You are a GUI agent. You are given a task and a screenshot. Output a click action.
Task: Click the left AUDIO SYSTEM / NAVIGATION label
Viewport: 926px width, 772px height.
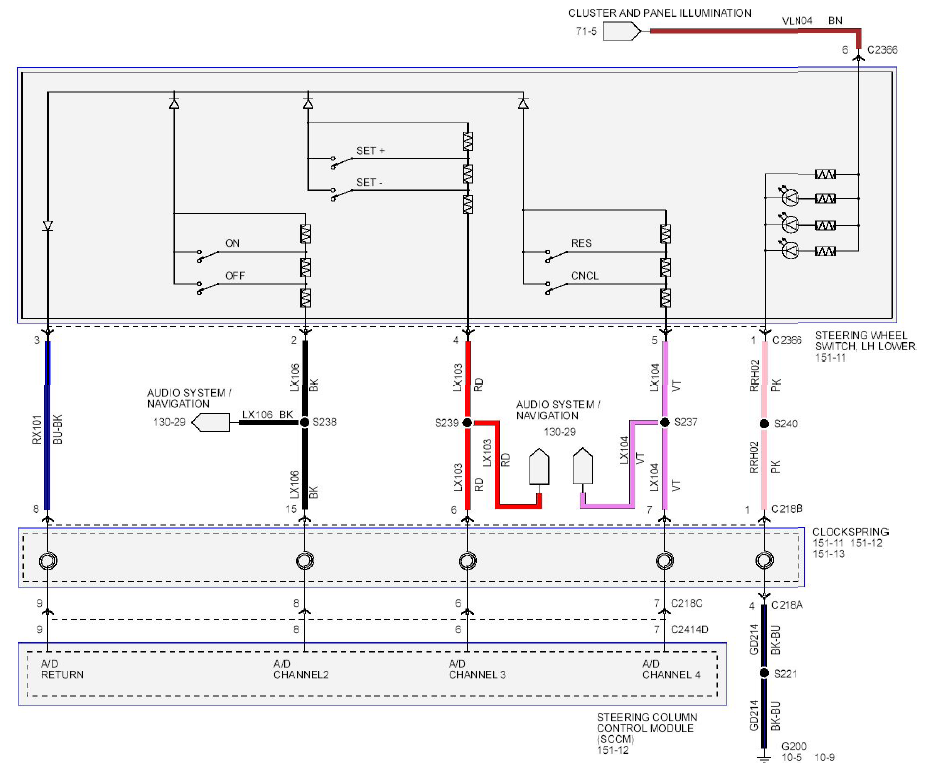(x=189, y=398)
